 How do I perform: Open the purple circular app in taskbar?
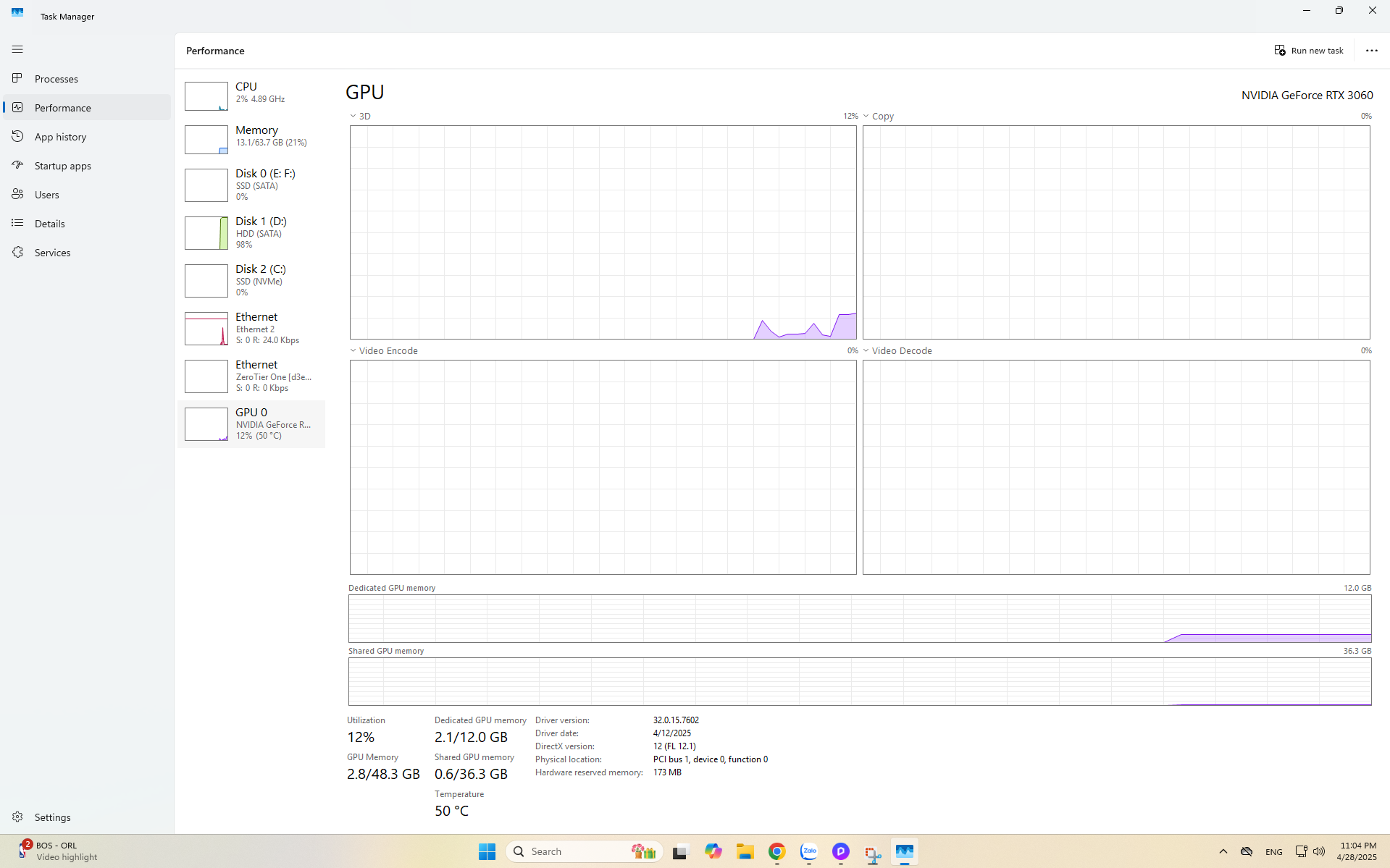tap(841, 851)
